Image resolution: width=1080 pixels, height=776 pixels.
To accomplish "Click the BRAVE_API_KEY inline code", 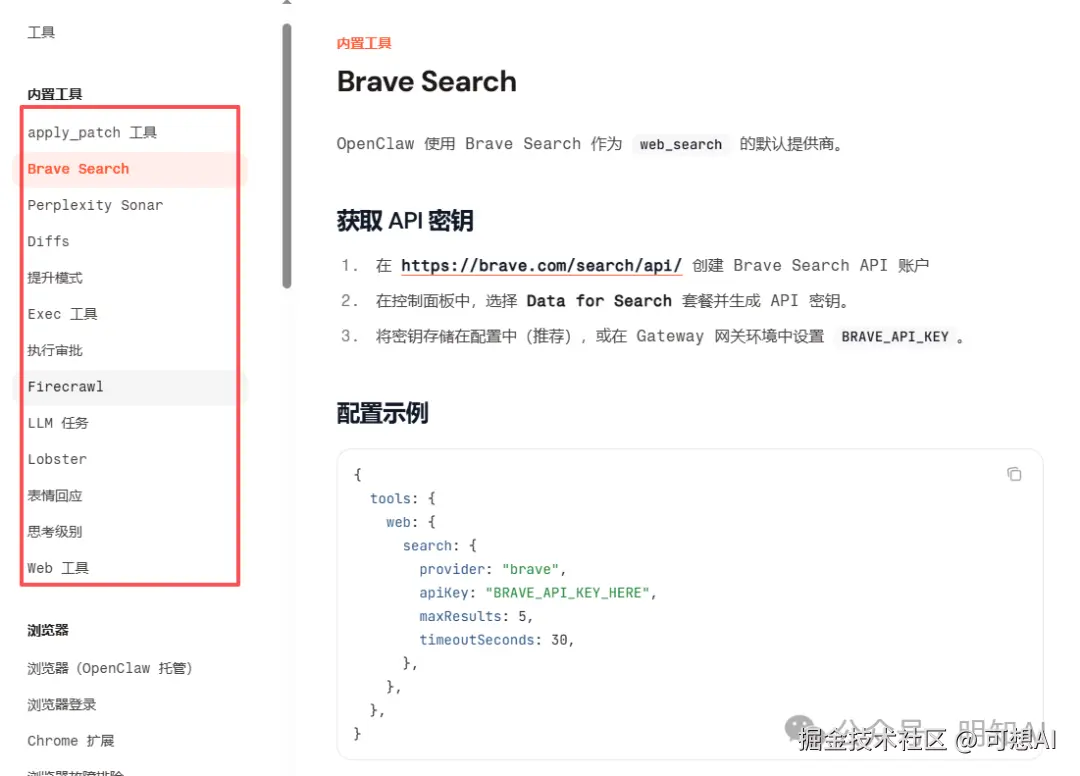I will 895,337.
